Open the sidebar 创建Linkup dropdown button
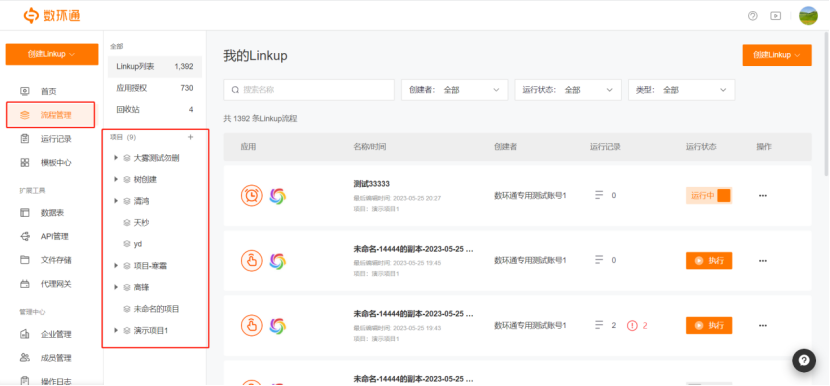 (52, 54)
